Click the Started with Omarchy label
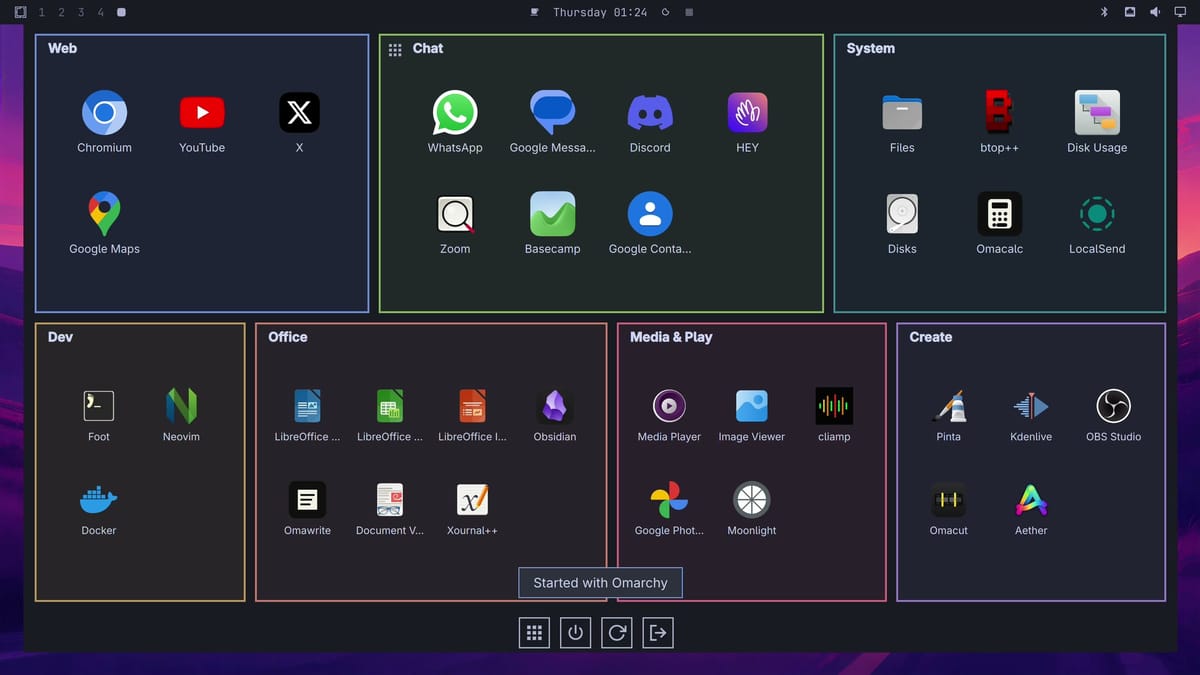Viewport: 1200px width, 675px height. pyautogui.click(x=600, y=582)
